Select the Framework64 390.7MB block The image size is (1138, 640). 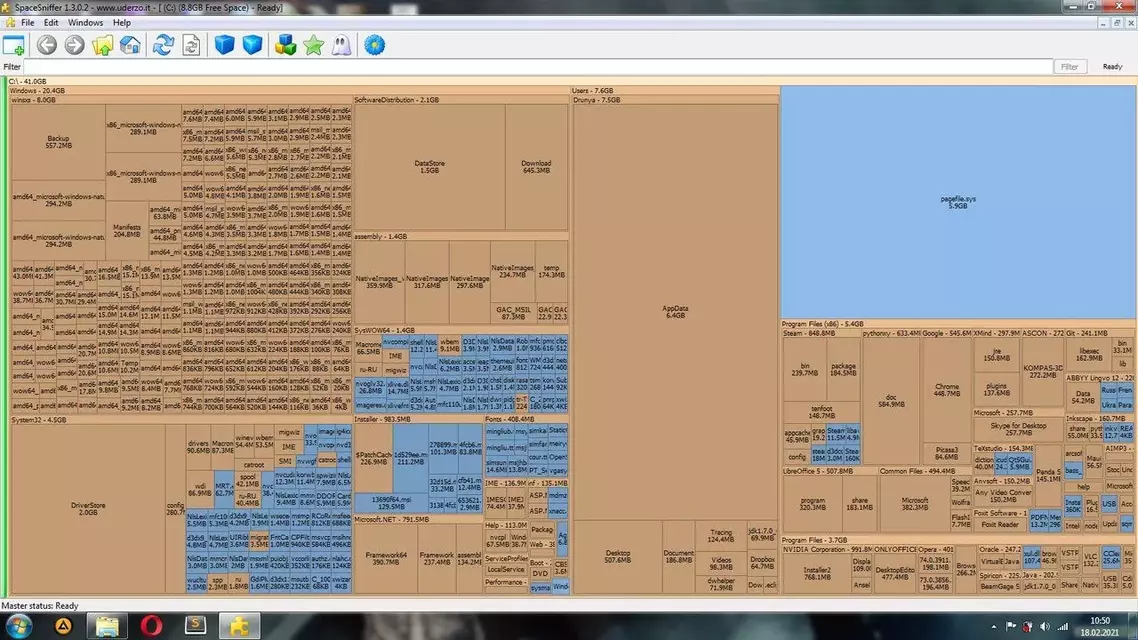(386, 558)
